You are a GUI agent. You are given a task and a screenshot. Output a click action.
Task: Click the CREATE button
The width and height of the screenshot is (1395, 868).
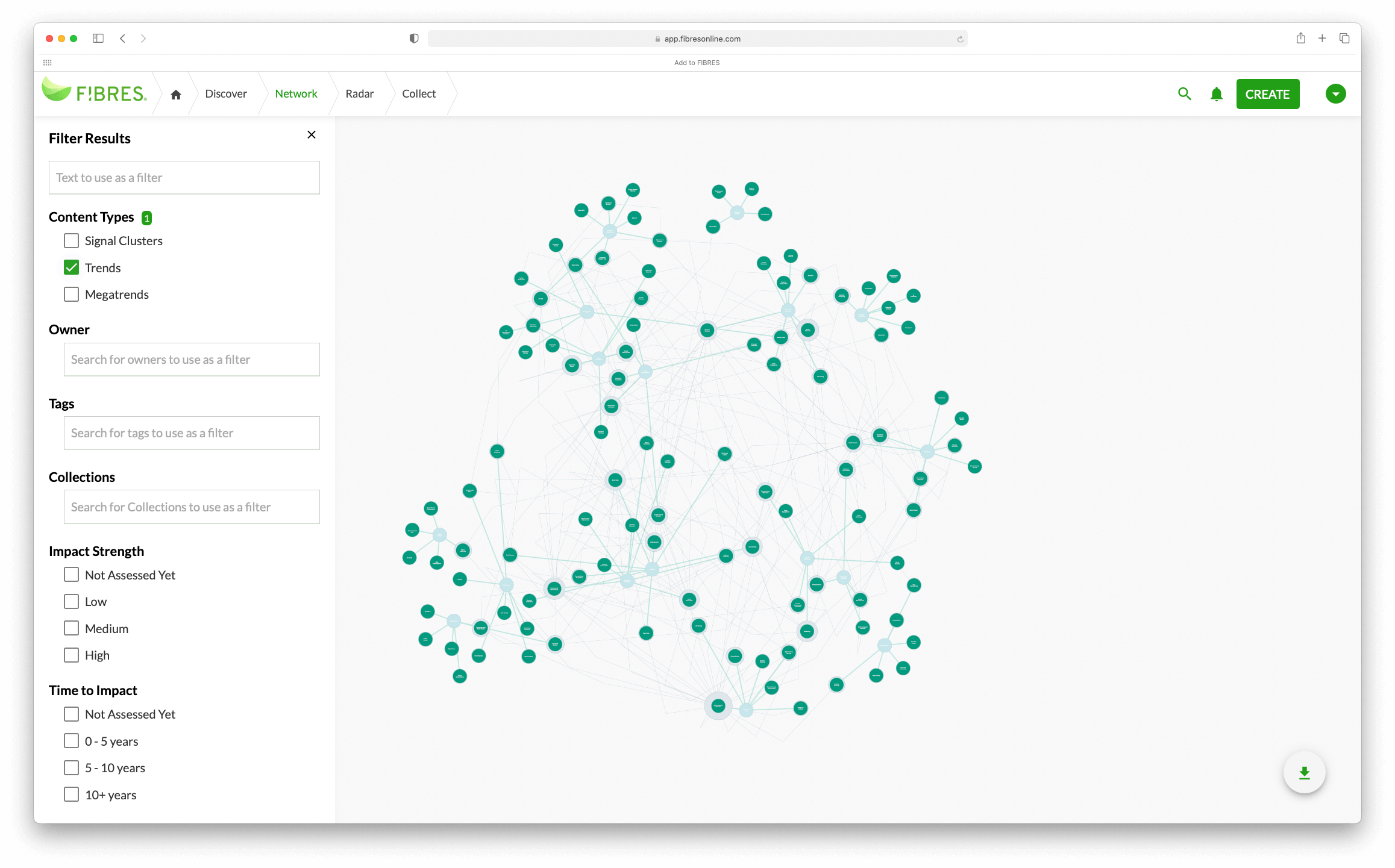(1267, 94)
